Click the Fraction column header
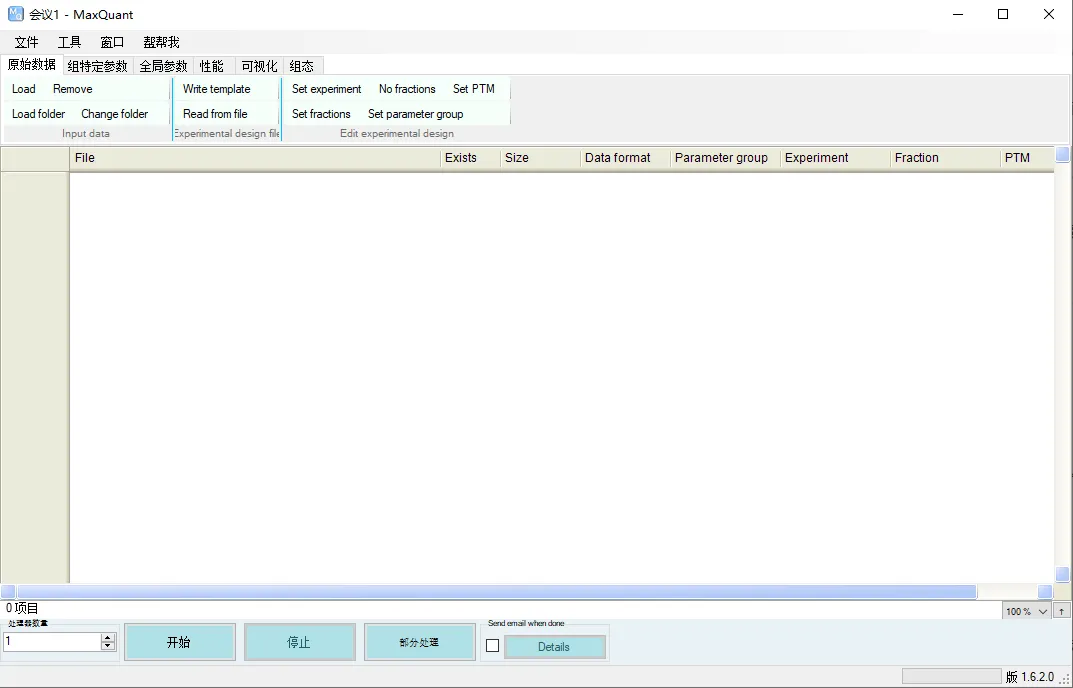The image size is (1073, 688). [x=945, y=158]
